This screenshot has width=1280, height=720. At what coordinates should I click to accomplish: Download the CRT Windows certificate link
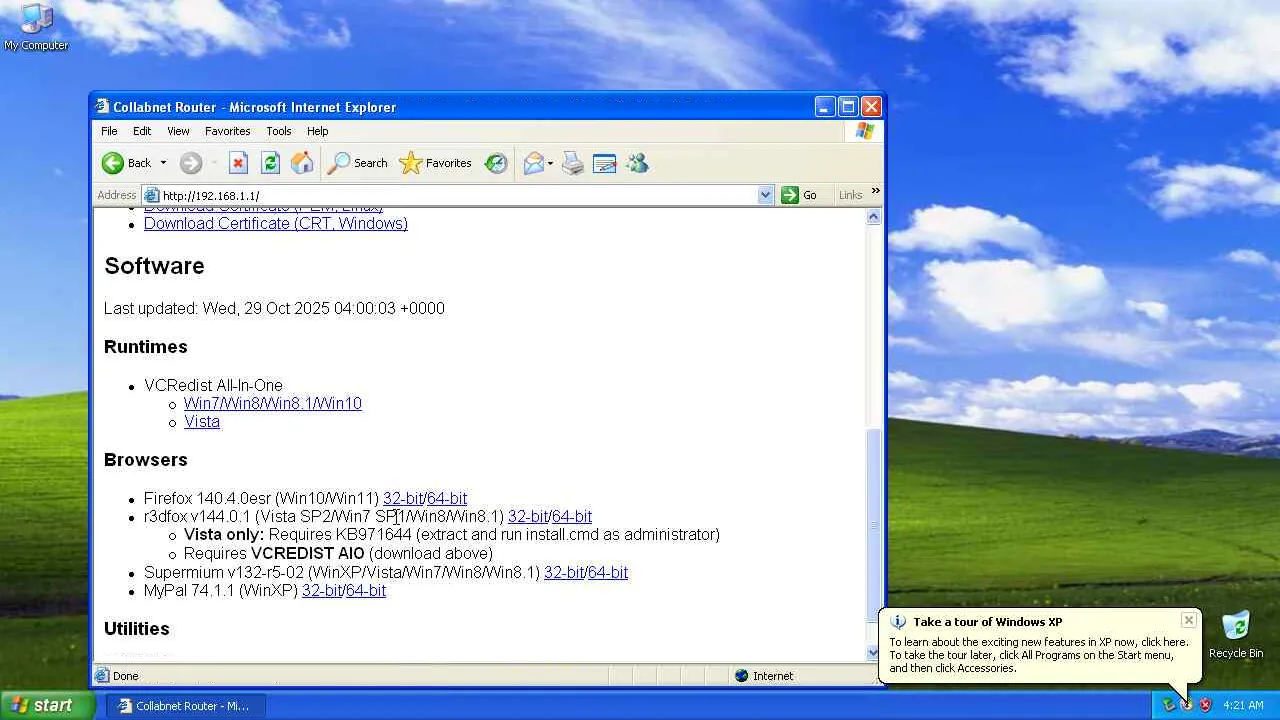[276, 223]
